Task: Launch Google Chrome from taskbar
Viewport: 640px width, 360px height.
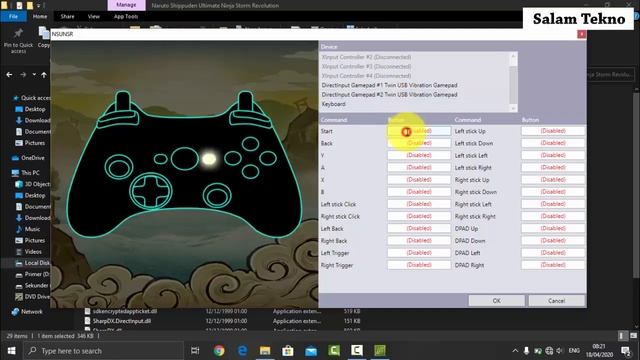Action: click(x=219, y=351)
